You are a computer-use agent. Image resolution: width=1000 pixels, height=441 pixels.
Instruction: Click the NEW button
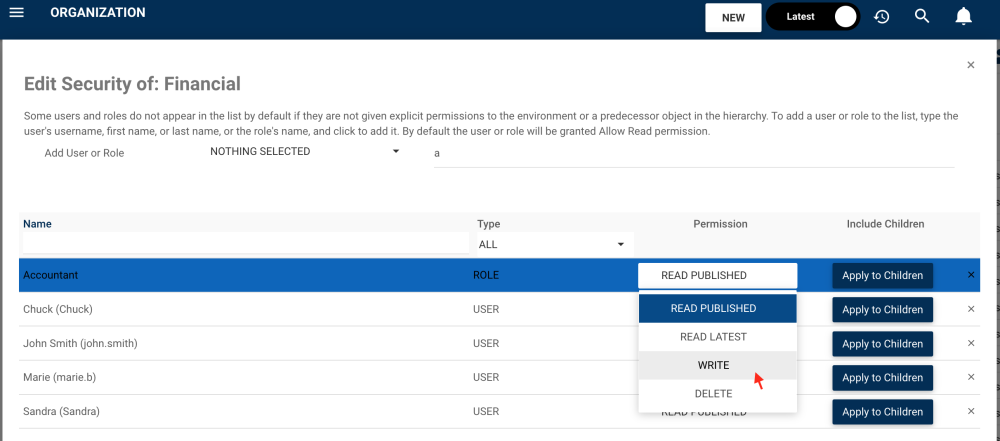(733, 17)
